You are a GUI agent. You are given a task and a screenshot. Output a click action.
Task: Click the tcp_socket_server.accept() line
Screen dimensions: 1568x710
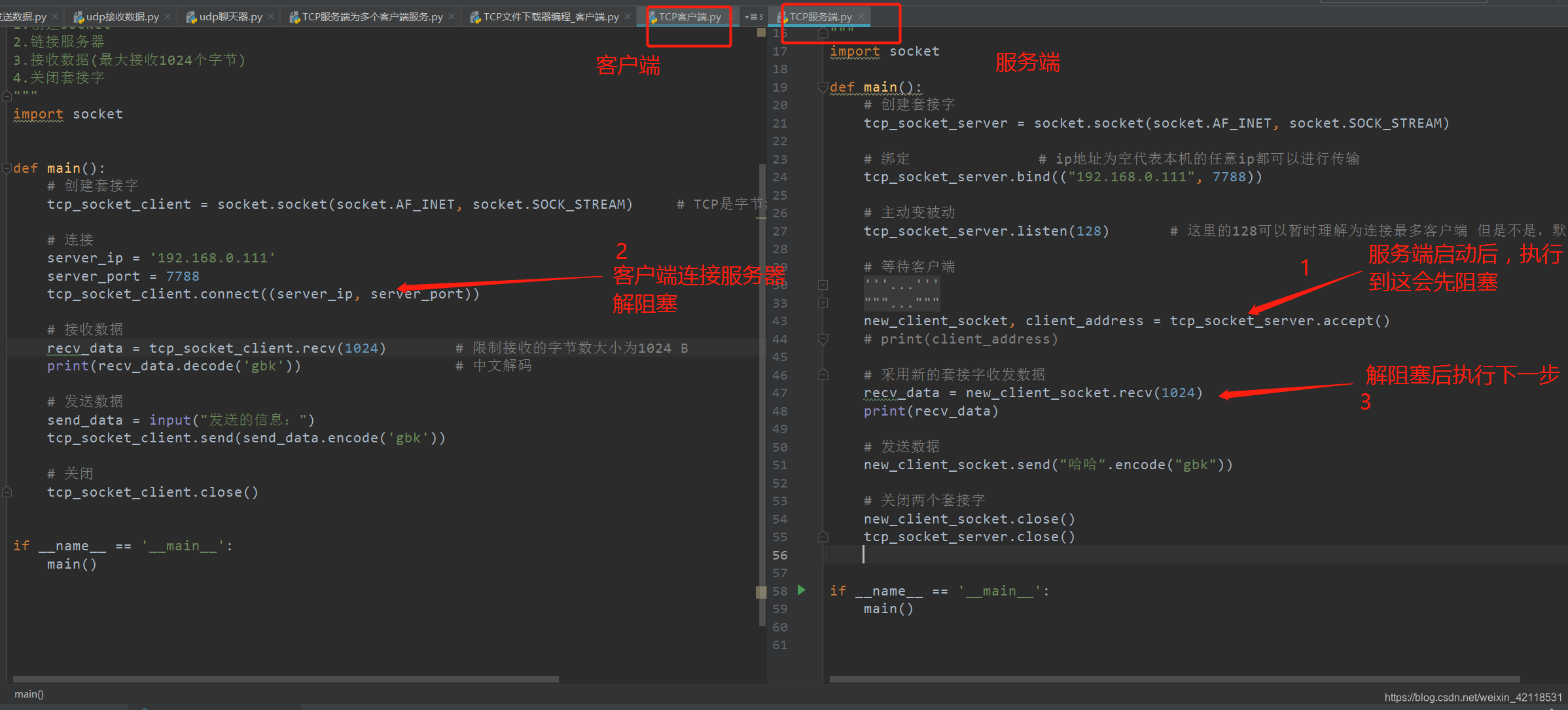(x=1127, y=321)
